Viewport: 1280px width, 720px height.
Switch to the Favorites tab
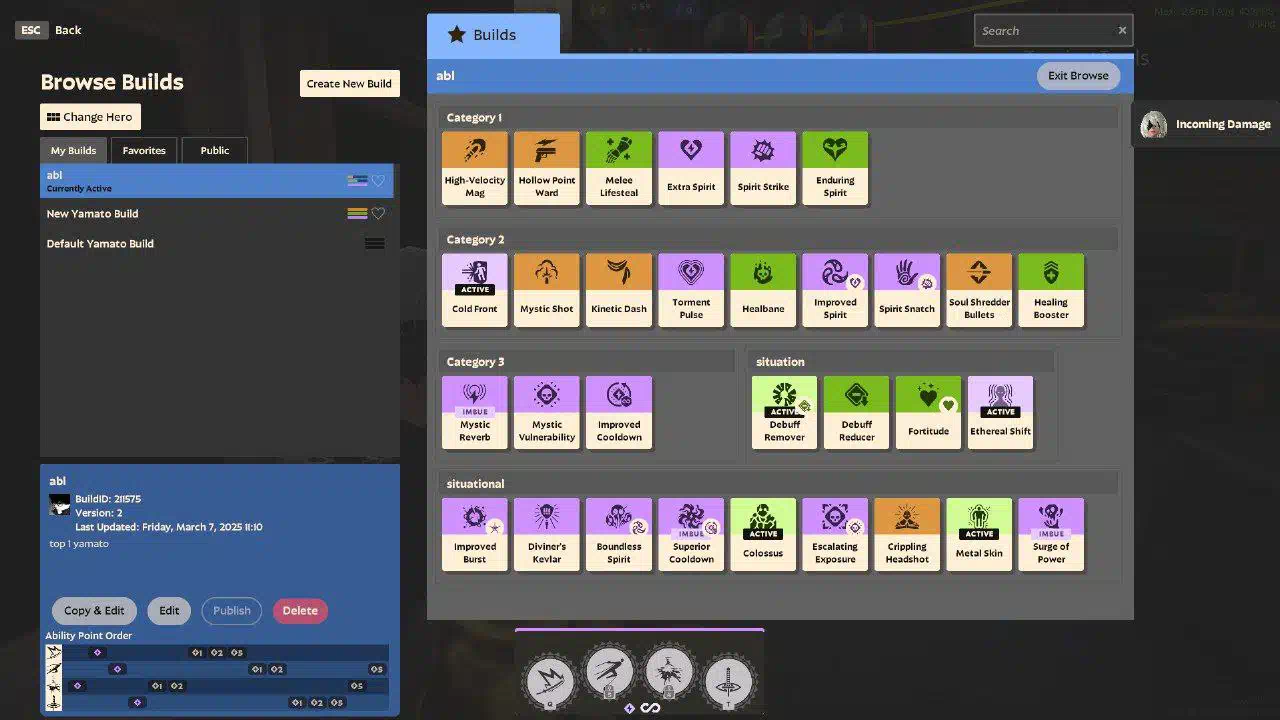tap(144, 151)
